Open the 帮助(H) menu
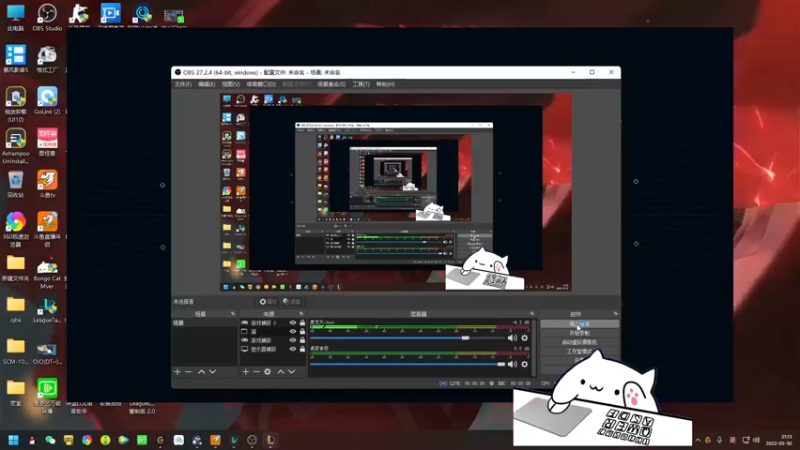 [385, 84]
